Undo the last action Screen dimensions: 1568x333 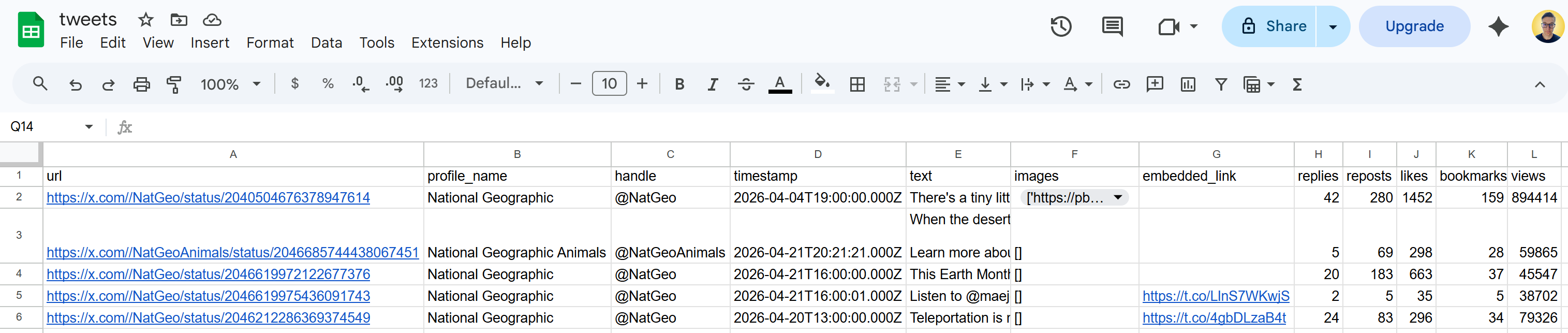point(76,84)
